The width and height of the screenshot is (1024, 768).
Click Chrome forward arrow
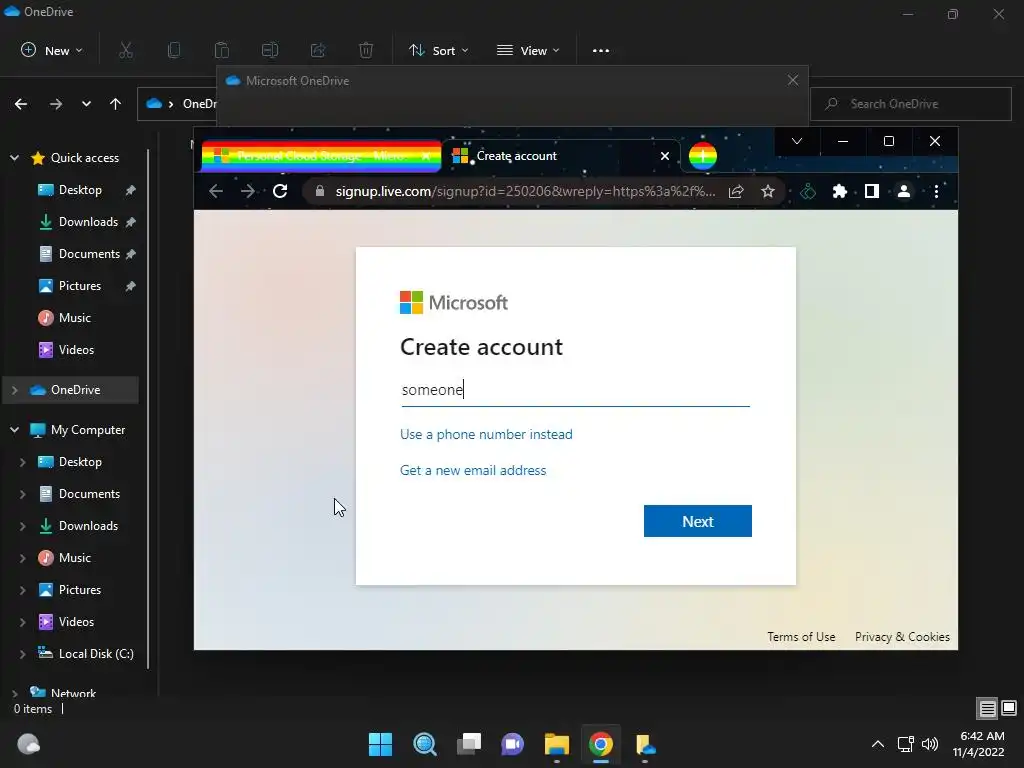(248, 191)
